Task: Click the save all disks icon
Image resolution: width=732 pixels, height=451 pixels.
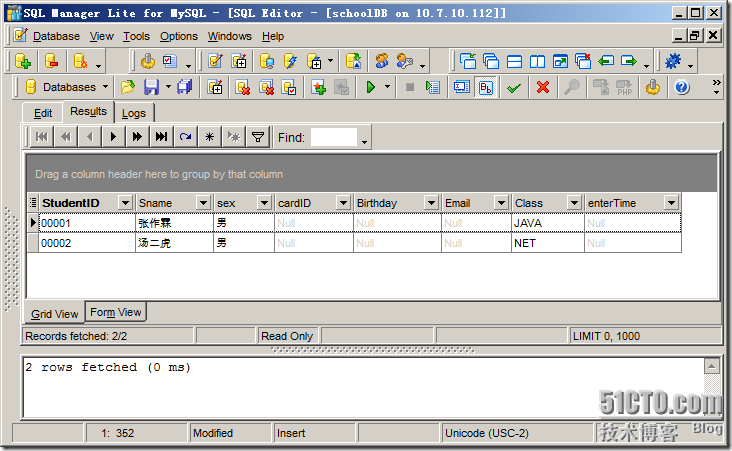Action: (185, 87)
